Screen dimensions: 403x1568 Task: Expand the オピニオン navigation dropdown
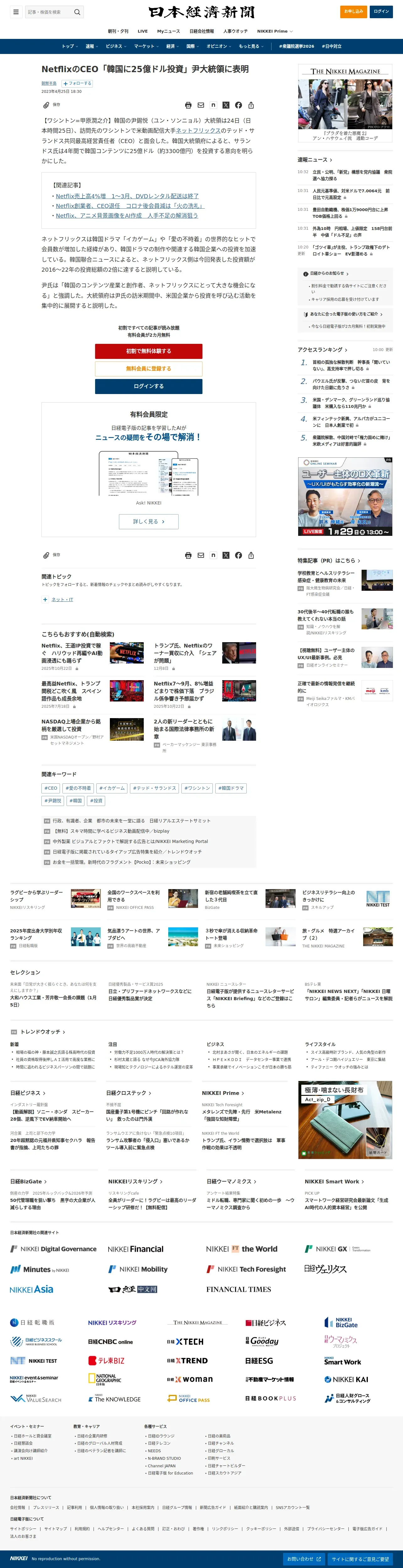click(x=218, y=46)
